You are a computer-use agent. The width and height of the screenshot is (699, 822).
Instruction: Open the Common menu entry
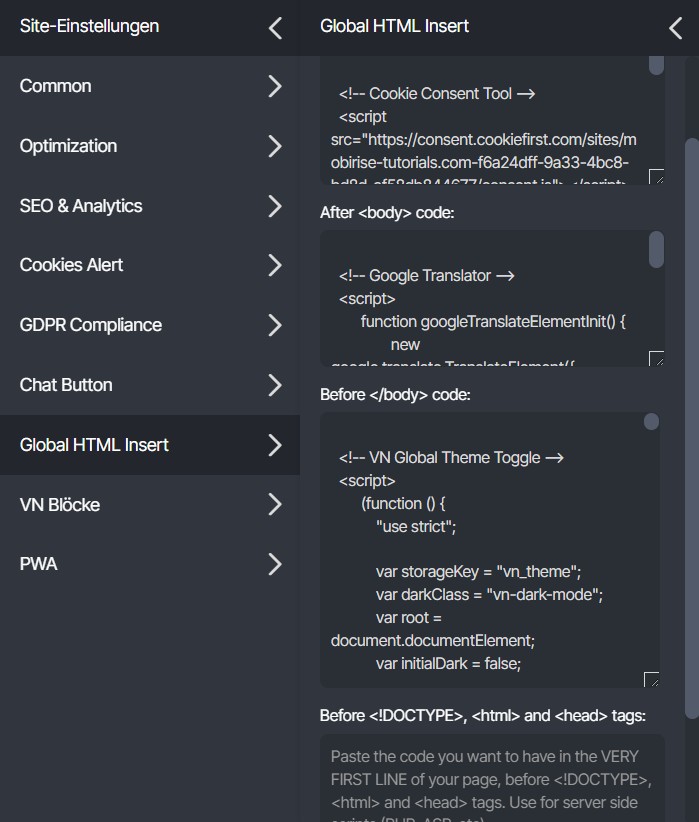(x=150, y=86)
